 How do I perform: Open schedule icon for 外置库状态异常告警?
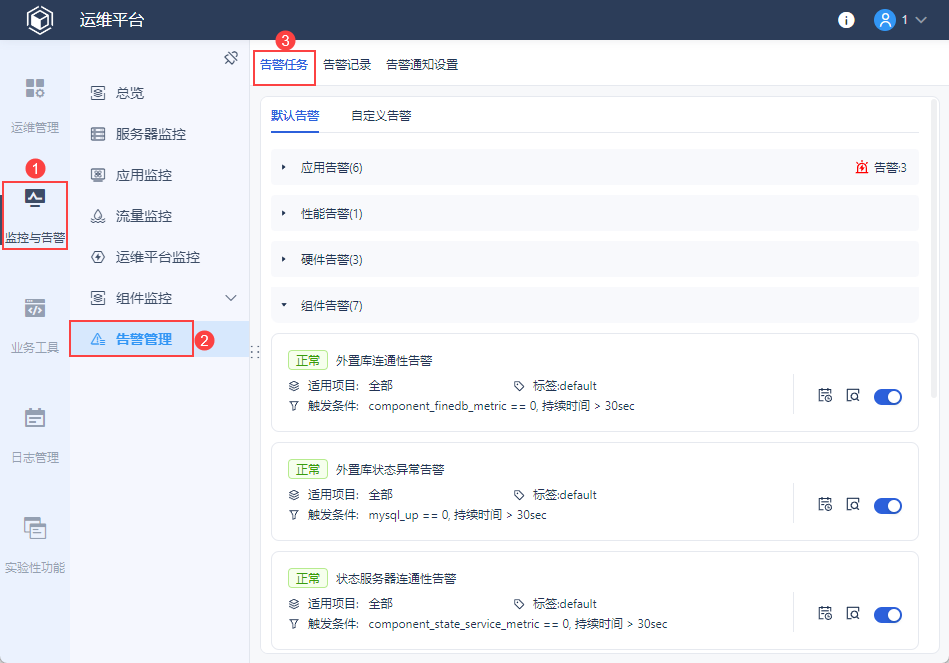825,504
